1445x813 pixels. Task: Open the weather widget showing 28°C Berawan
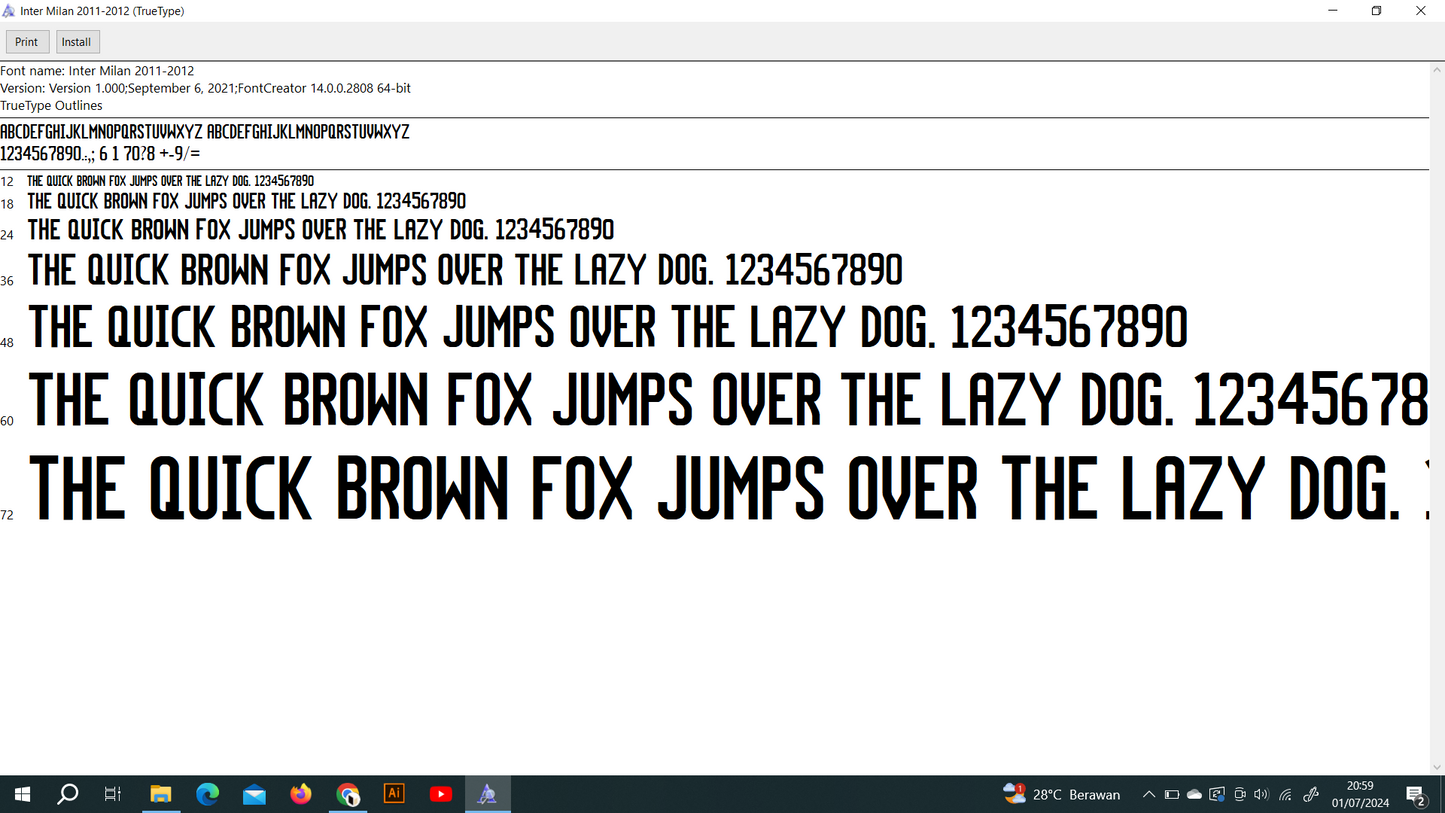coord(1062,794)
